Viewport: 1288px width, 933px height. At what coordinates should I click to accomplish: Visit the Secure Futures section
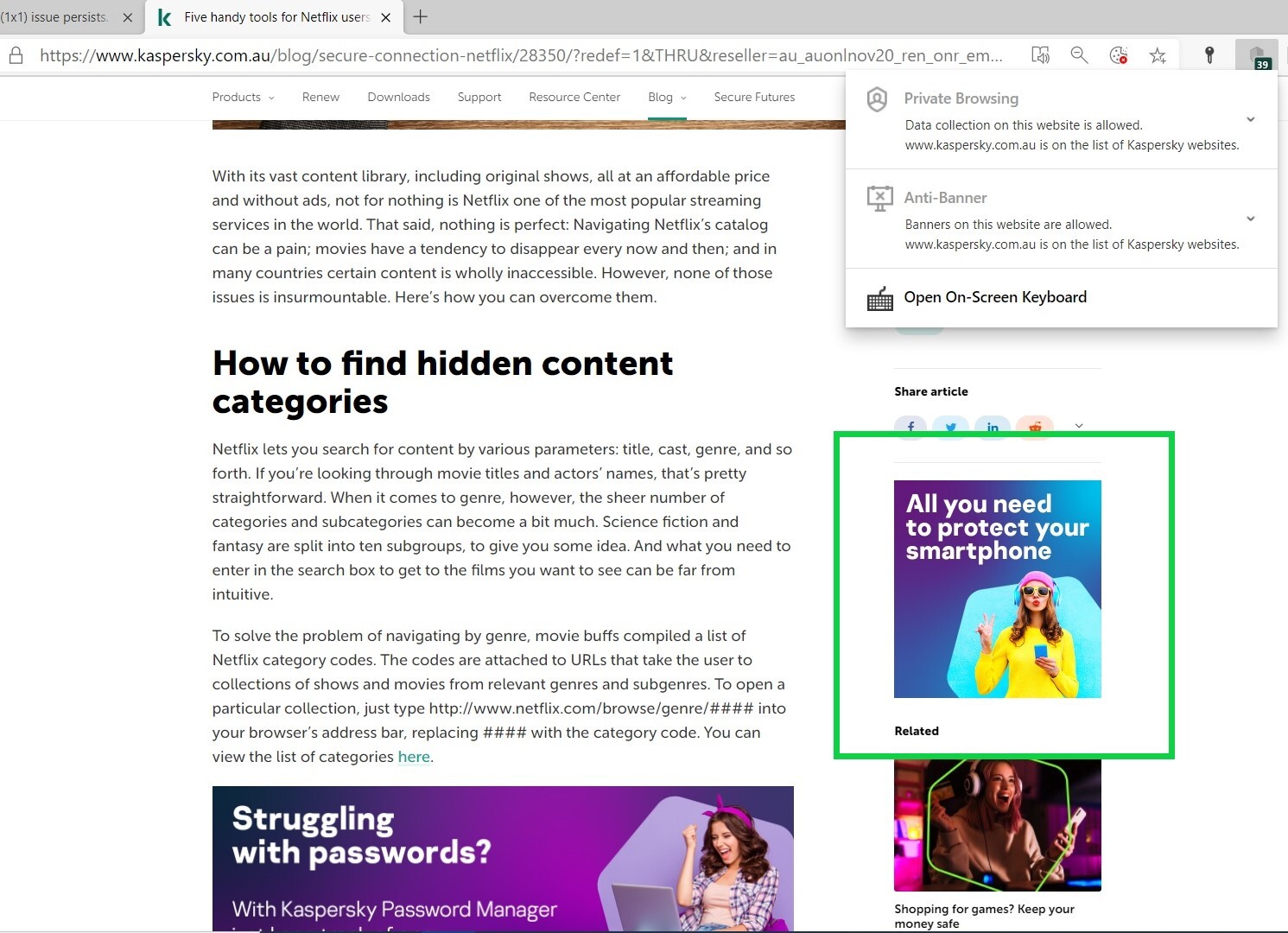[754, 97]
